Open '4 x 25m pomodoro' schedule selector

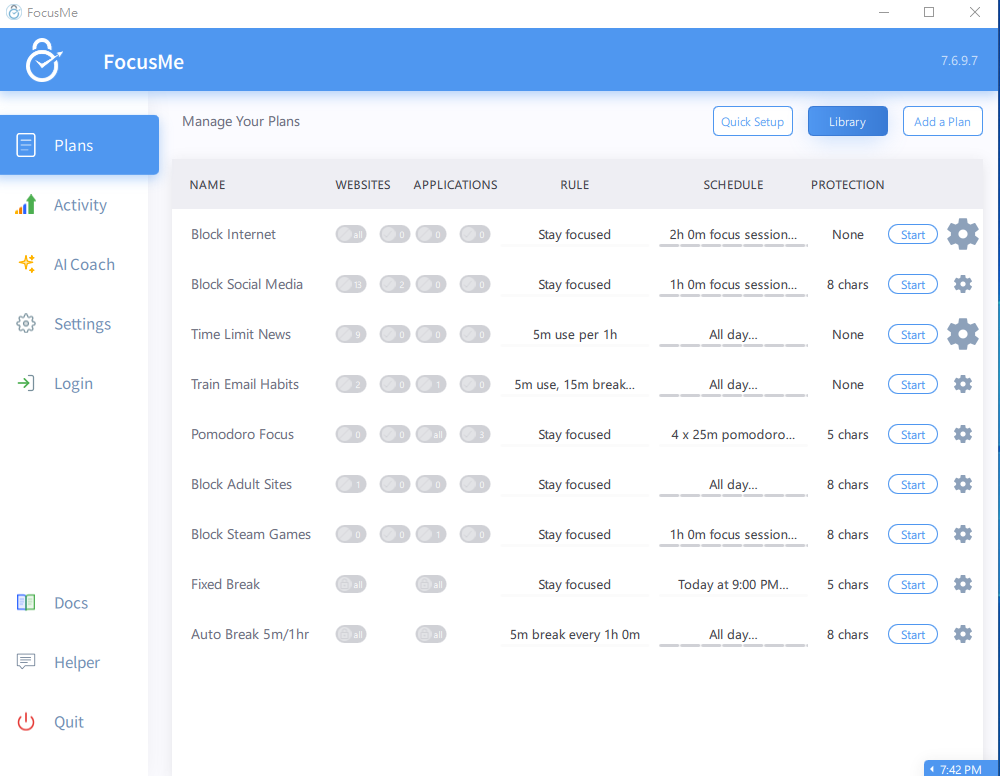tap(733, 435)
